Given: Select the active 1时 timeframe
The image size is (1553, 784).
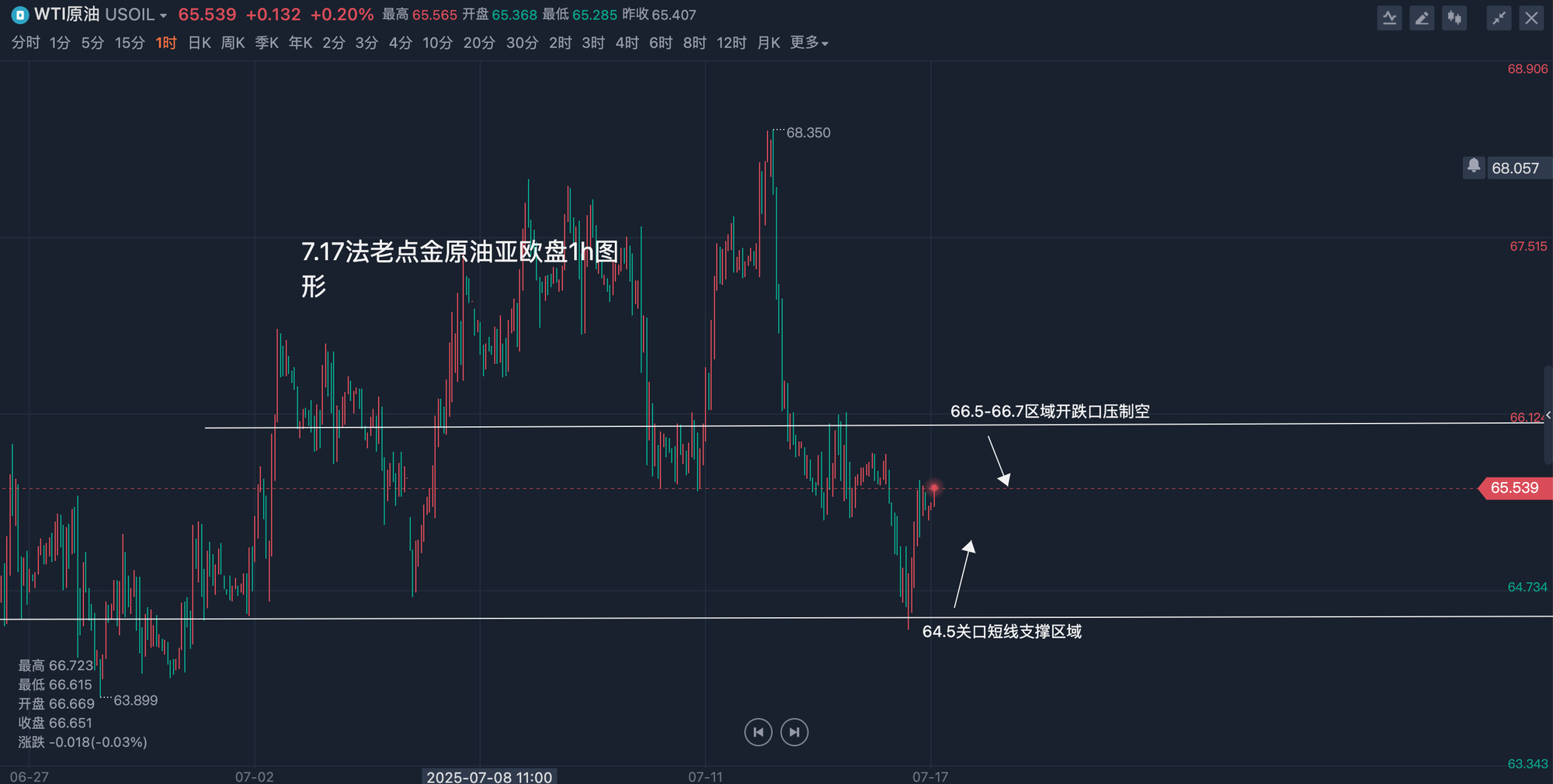Looking at the screenshot, I should coord(166,43).
